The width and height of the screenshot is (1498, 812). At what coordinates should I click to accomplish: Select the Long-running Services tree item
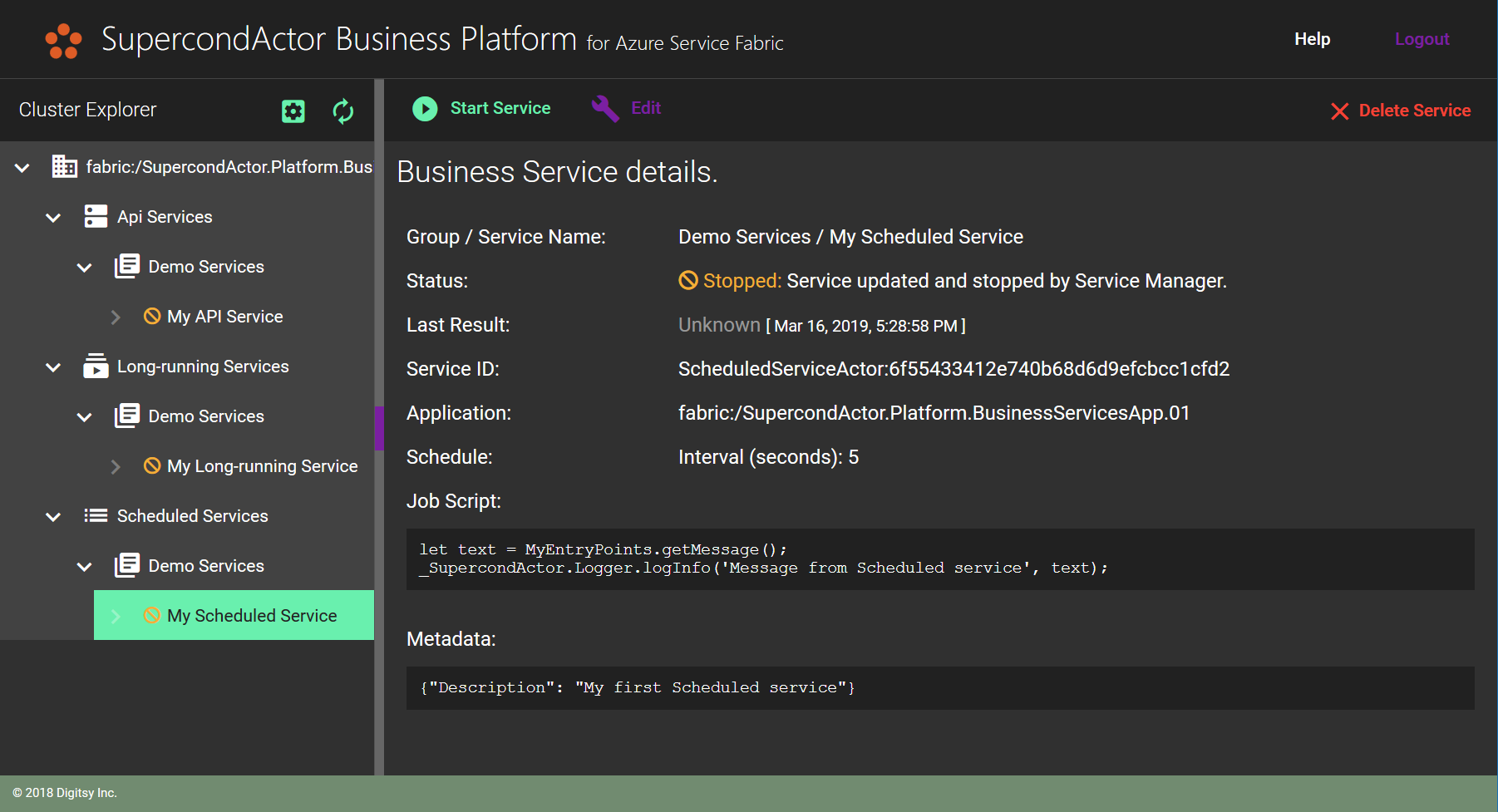(203, 367)
